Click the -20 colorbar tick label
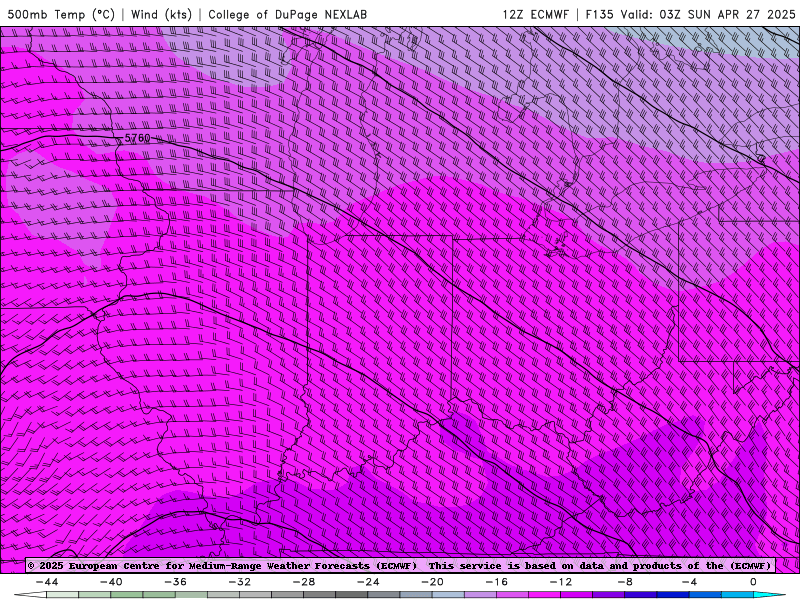The width and height of the screenshot is (800, 600). [x=432, y=582]
